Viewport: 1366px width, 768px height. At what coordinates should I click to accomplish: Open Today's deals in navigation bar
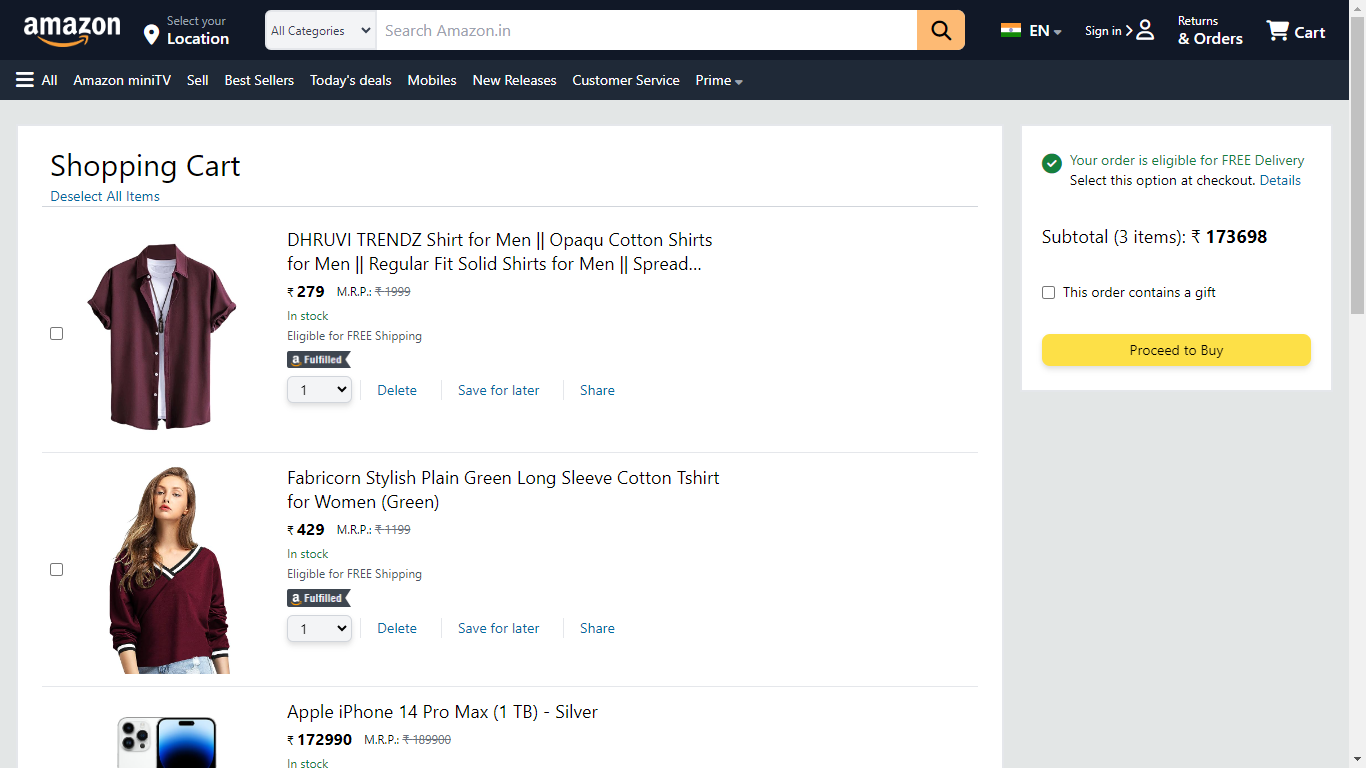click(350, 80)
